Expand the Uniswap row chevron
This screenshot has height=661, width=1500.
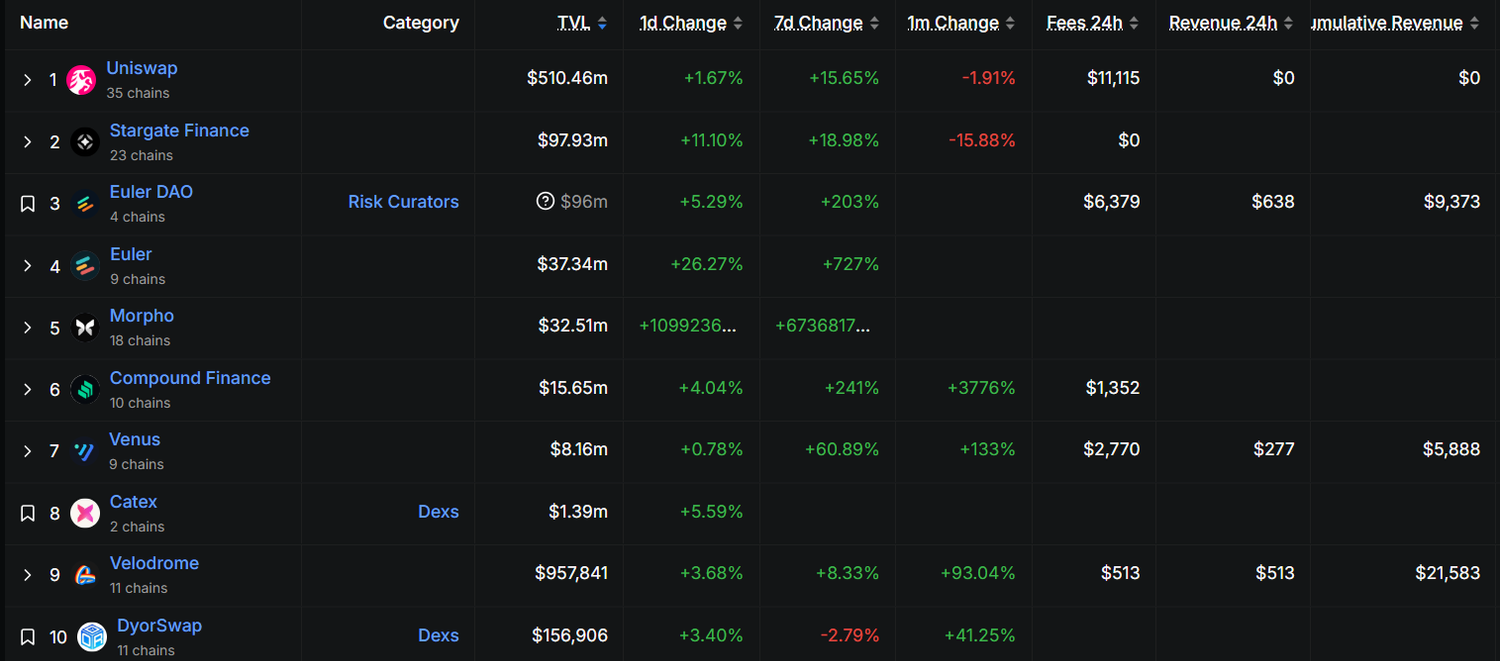28,80
